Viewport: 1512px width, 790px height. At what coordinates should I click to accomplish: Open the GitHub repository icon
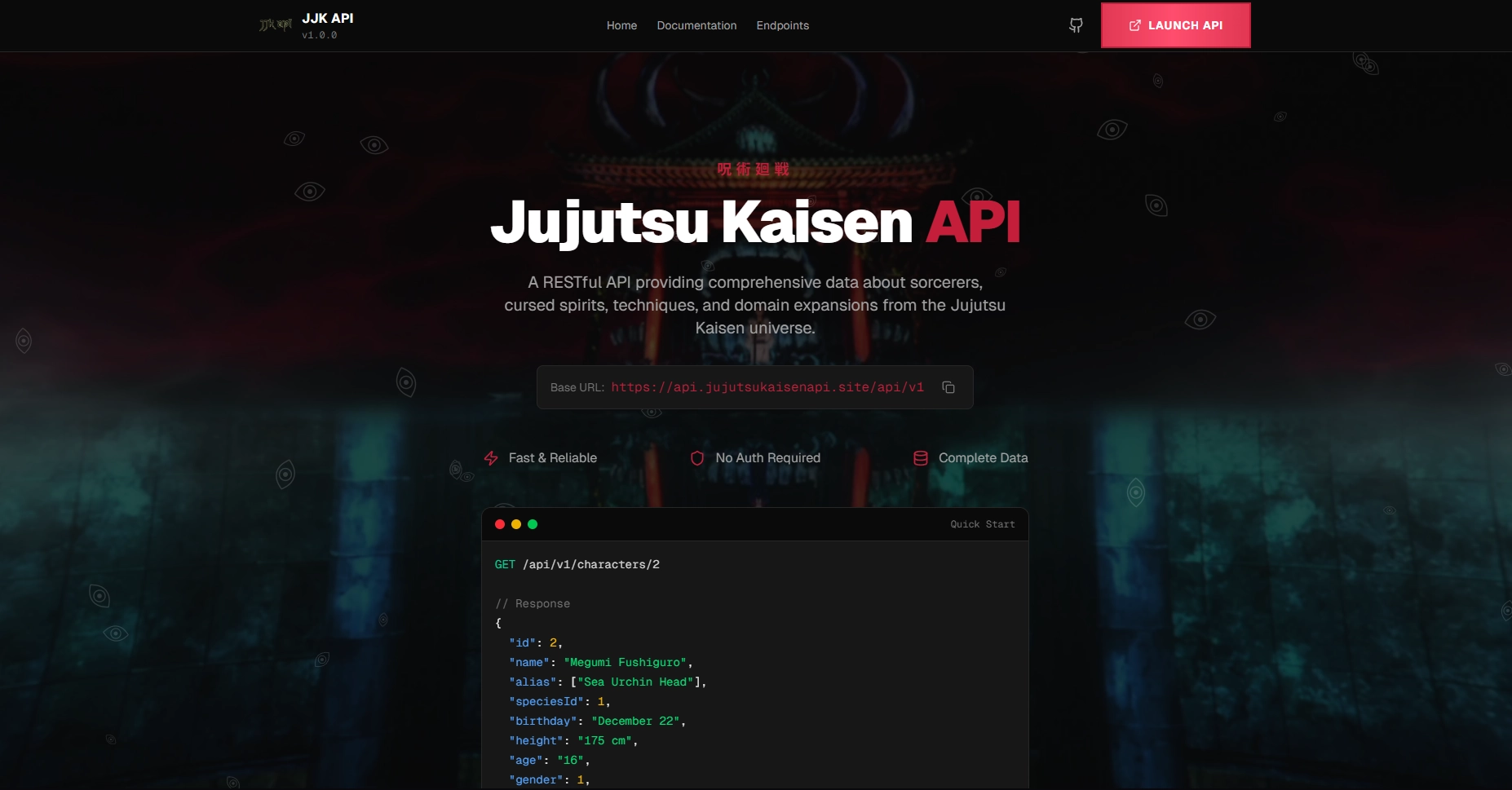(1075, 25)
